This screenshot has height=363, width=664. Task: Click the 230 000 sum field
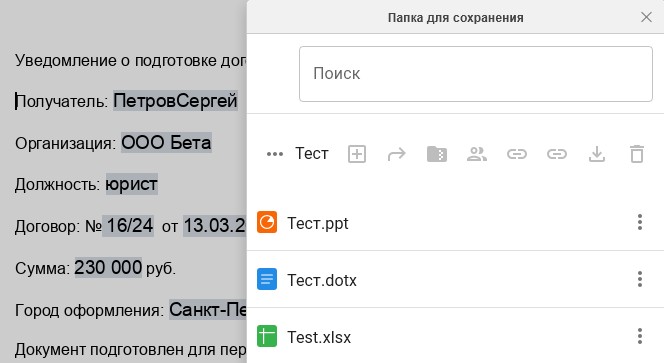coord(108,268)
